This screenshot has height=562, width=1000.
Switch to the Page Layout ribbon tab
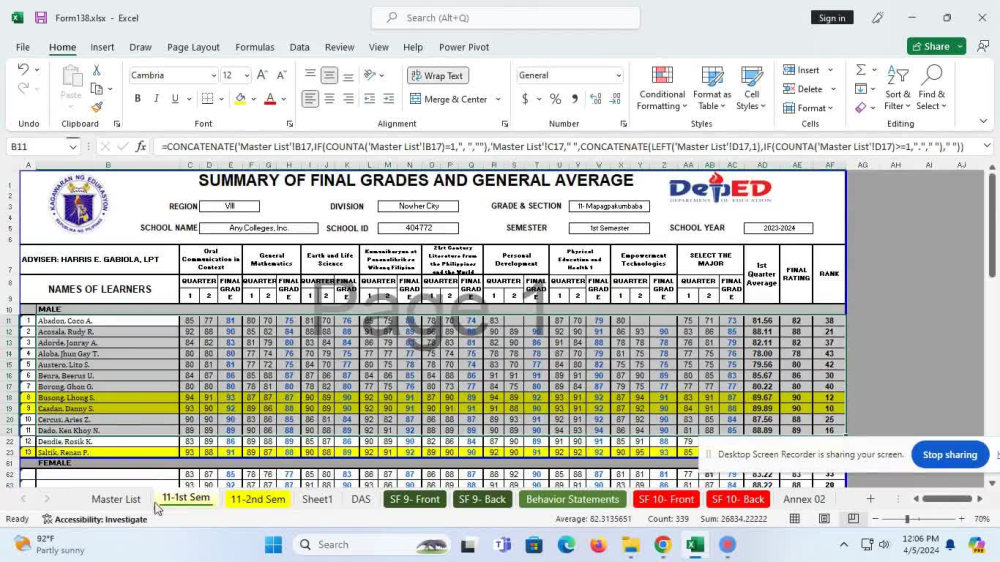tap(193, 47)
